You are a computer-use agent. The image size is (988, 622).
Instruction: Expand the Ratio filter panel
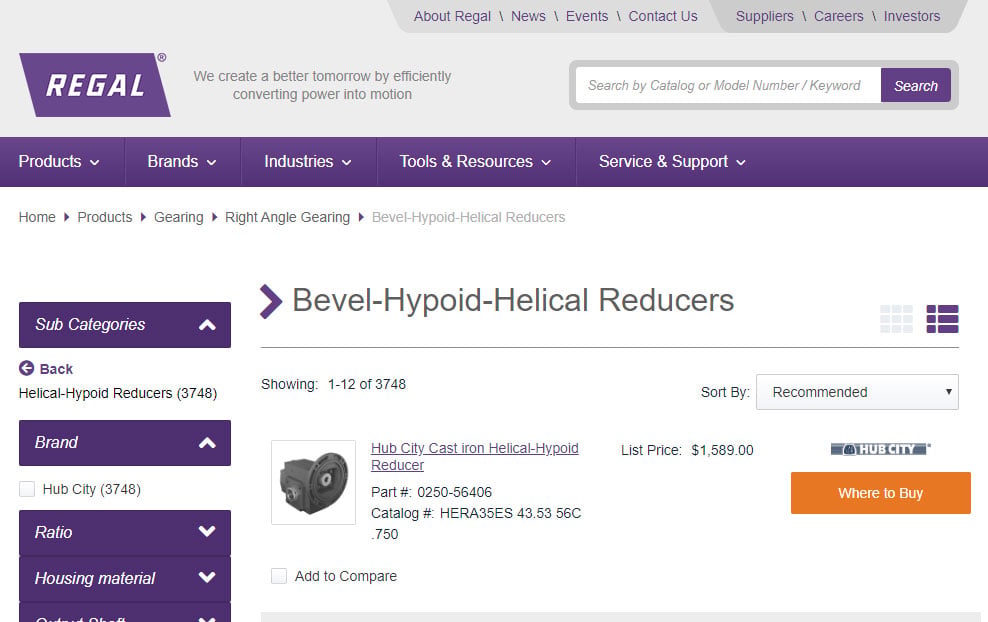[125, 533]
